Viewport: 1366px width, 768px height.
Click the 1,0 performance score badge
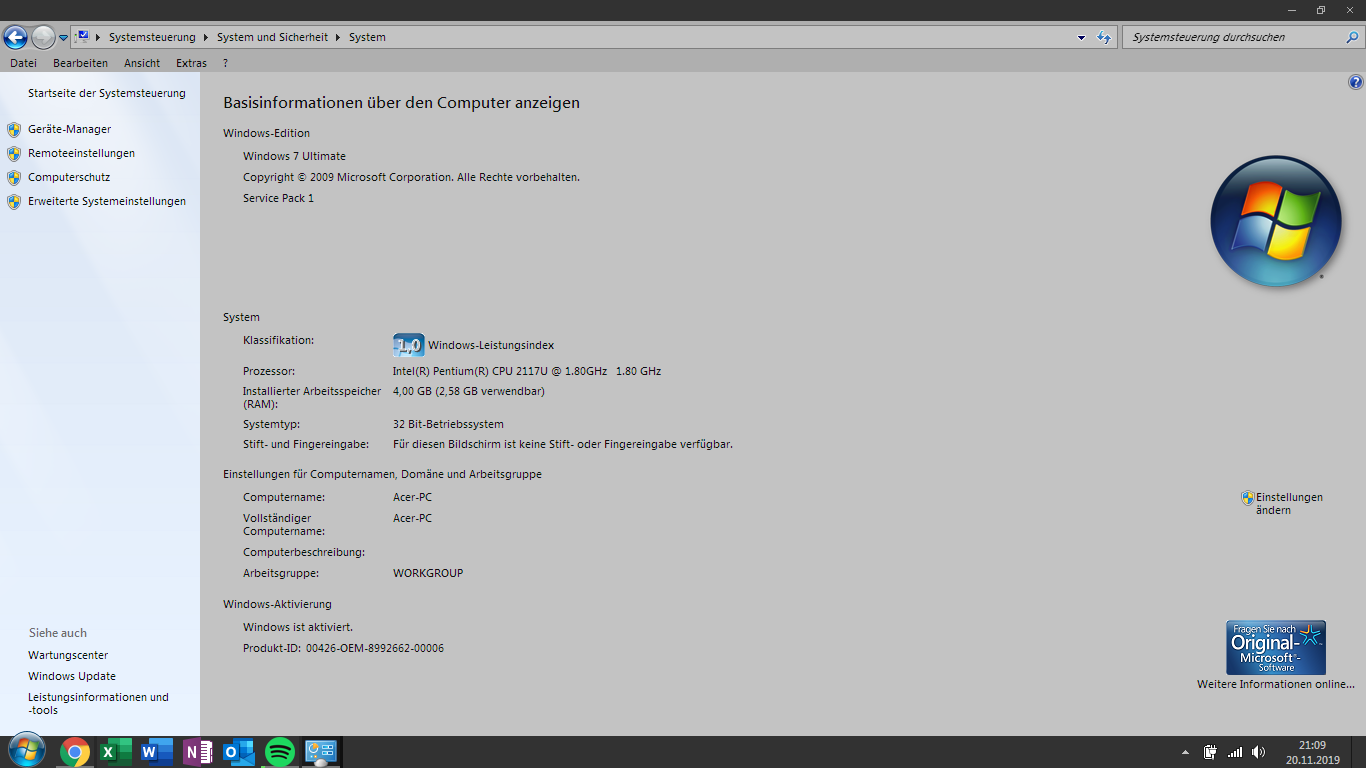[x=409, y=345]
